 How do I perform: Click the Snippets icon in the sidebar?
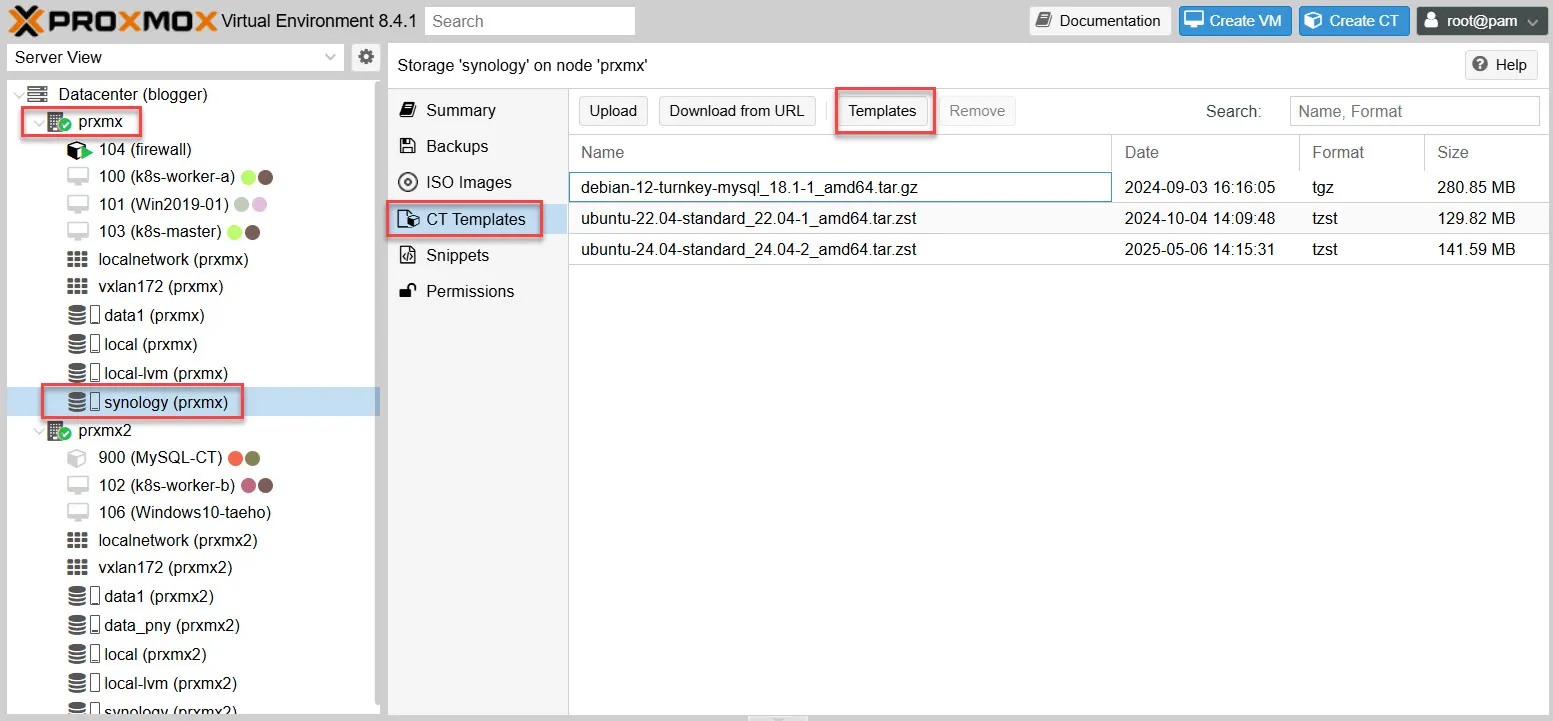tap(408, 255)
